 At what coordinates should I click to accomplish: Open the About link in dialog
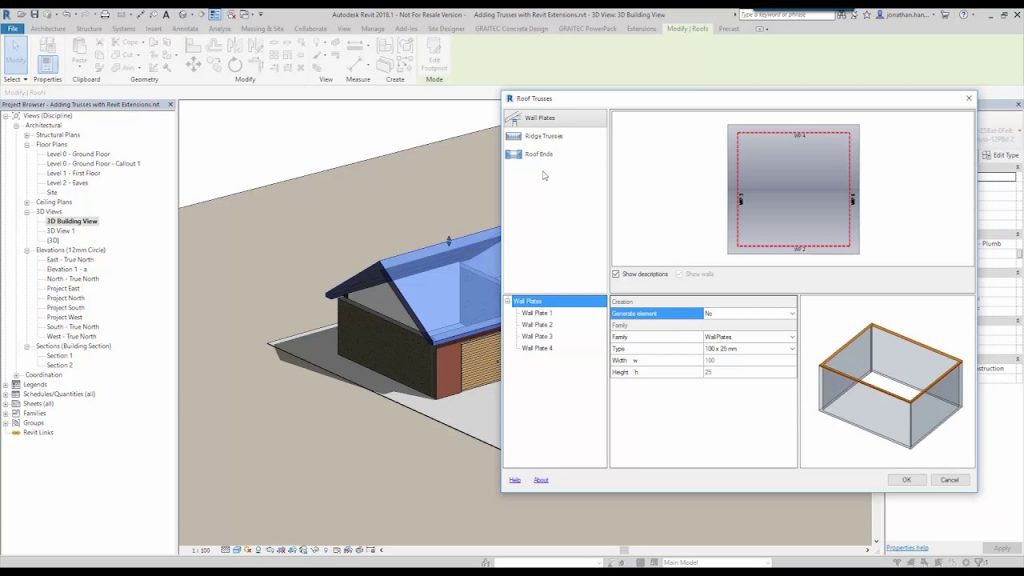[x=541, y=480]
